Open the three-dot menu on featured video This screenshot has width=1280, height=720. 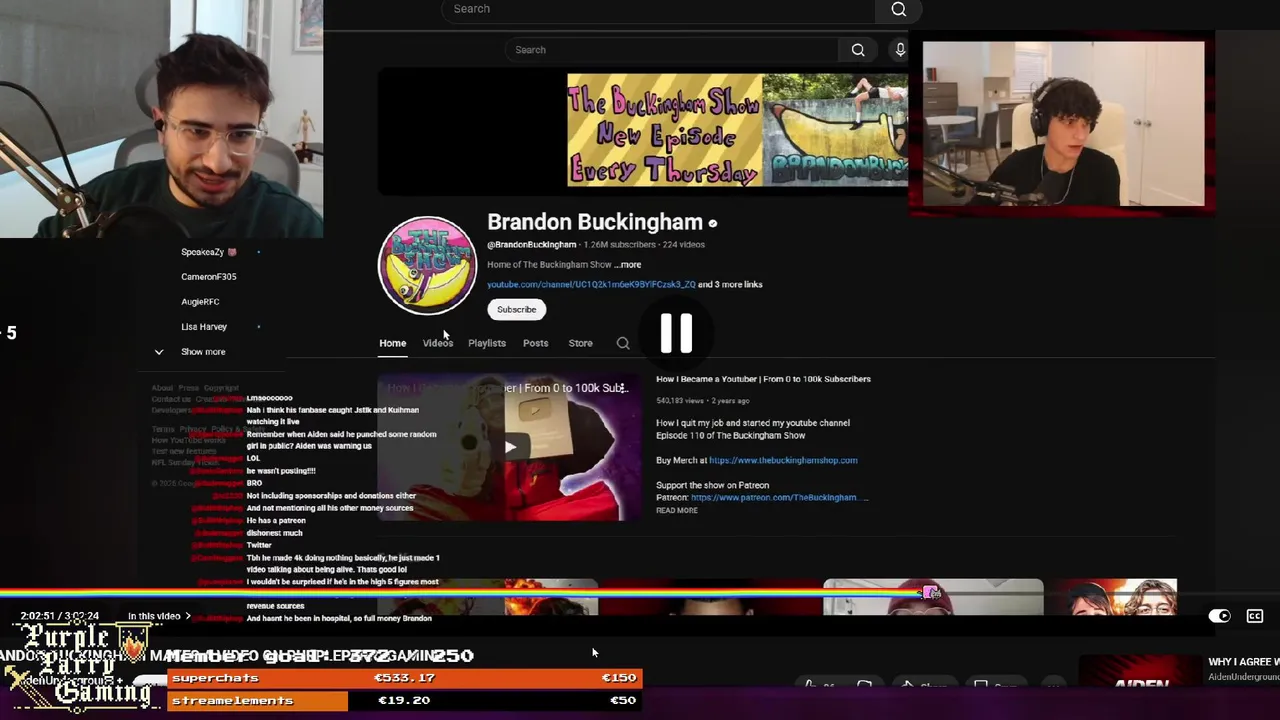[x=622, y=388]
